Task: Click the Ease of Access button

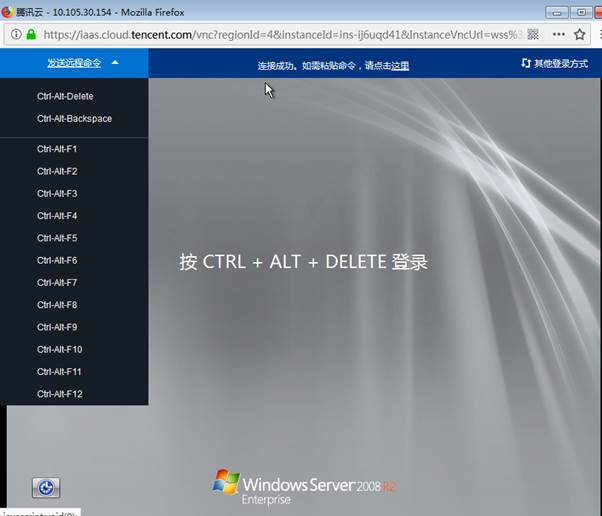Action: [x=45, y=487]
